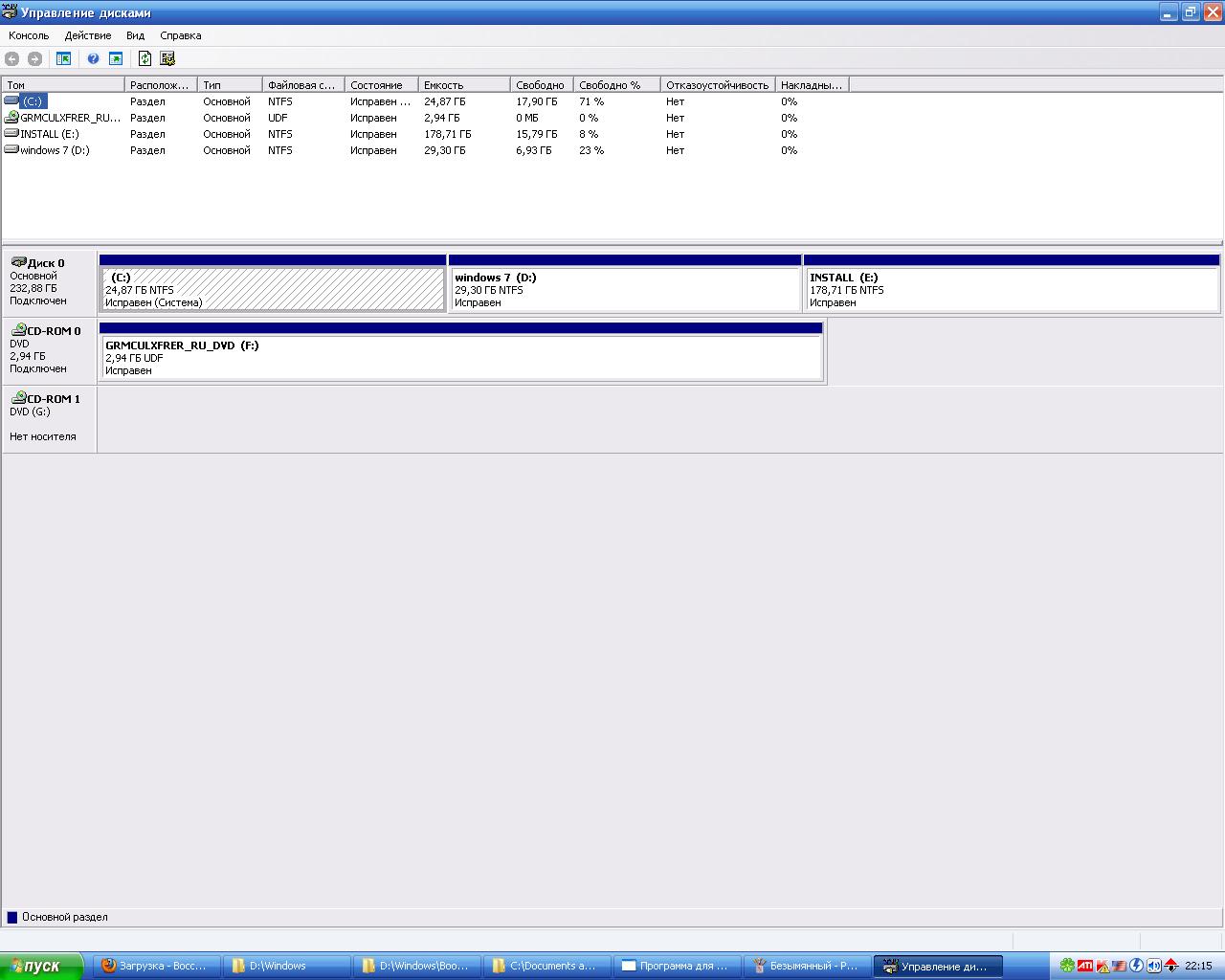Open the Действие menu
The width and height of the screenshot is (1225, 980).
pyautogui.click(x=88, y=35)
